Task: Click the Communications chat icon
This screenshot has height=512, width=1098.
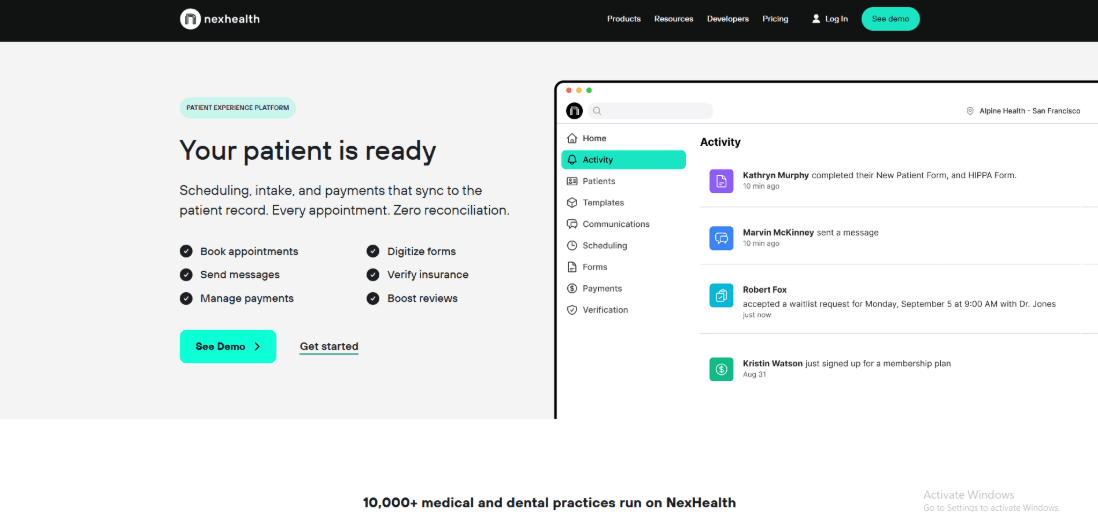Action: 572,224
